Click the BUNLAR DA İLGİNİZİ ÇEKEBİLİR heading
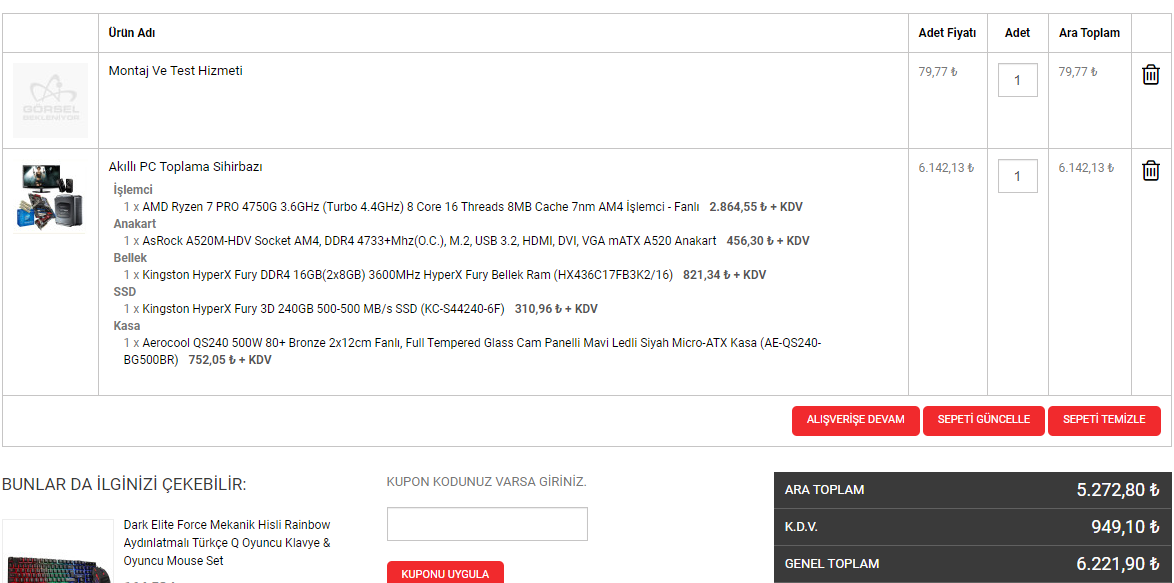1174x583 pixels. (124, 485)
